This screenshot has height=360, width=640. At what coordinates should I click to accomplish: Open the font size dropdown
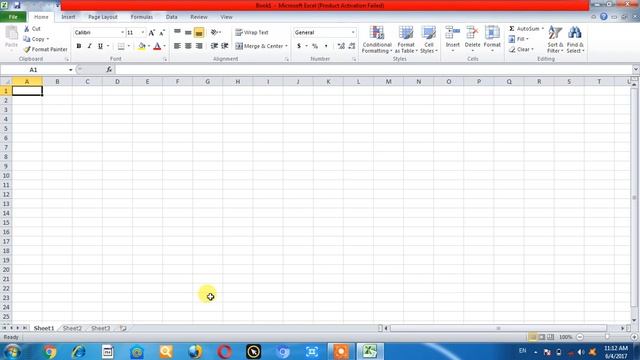(x=142, y=33)
